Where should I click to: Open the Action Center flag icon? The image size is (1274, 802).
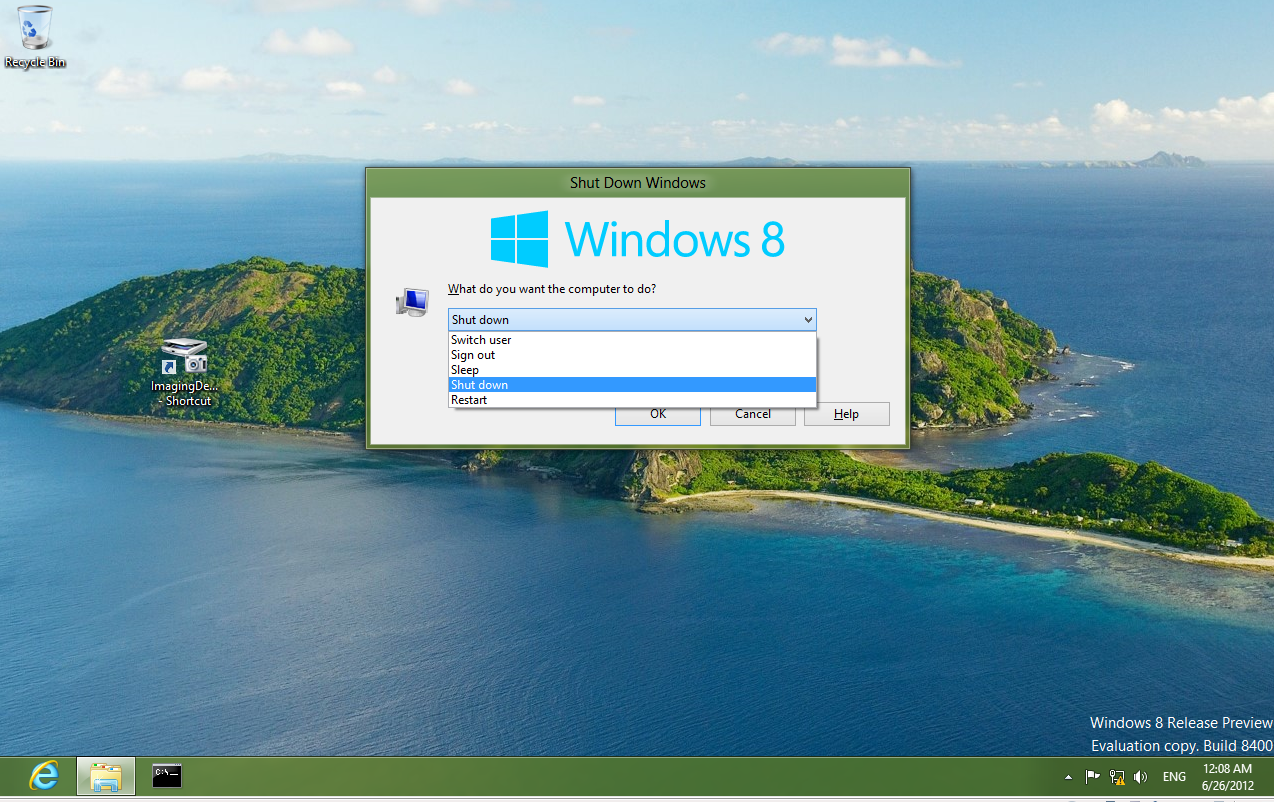[x=1092, y=776]
